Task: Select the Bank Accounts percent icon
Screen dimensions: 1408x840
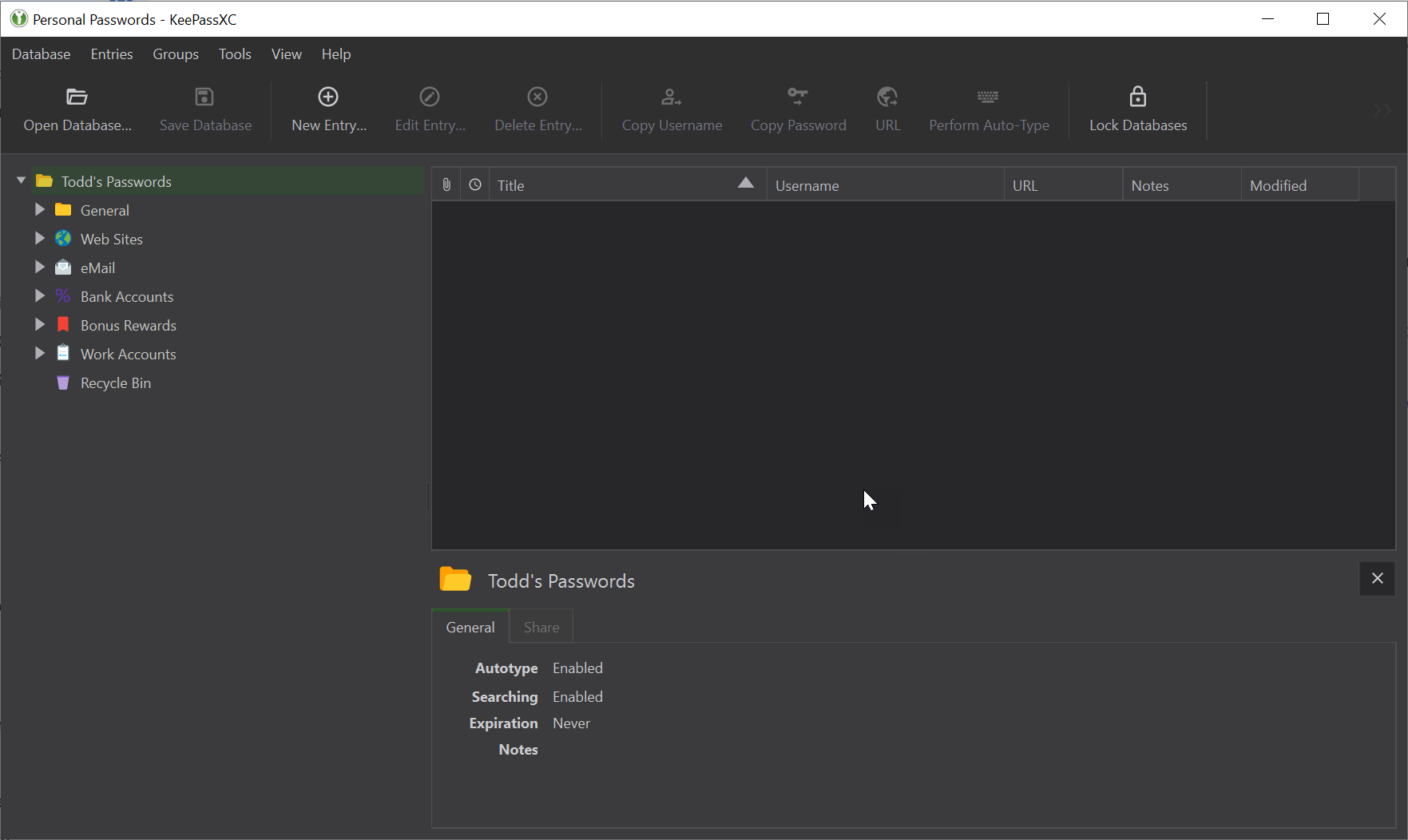Action: pyautogui.click(x=63, y=296)
